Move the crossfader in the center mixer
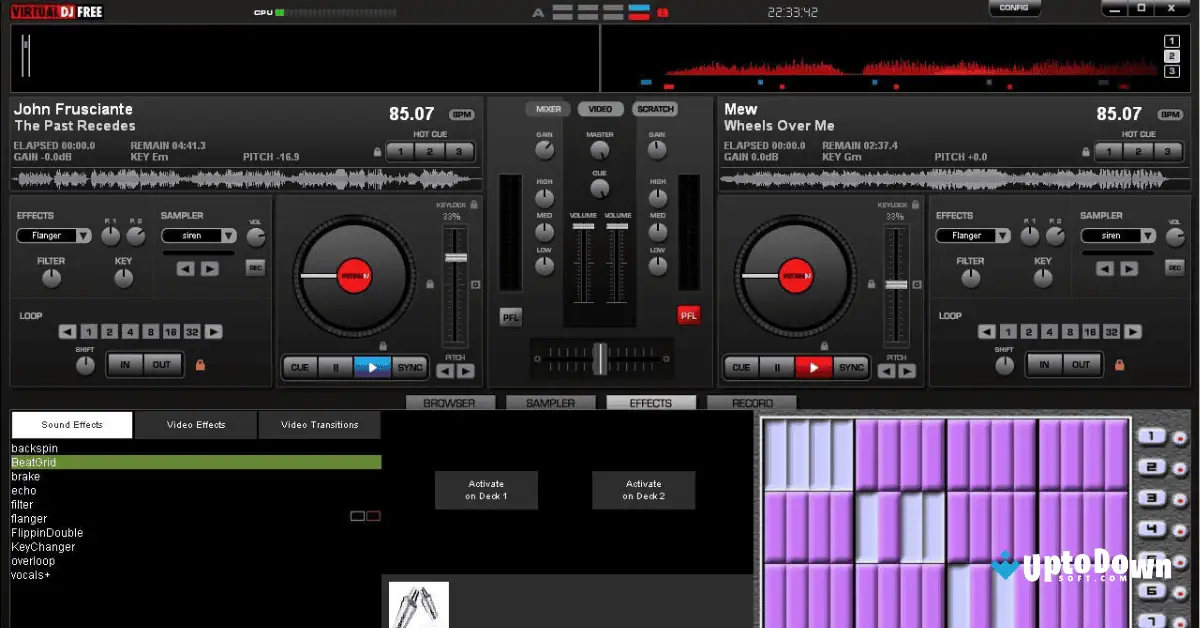1200x628 pixels. [599, 359]
